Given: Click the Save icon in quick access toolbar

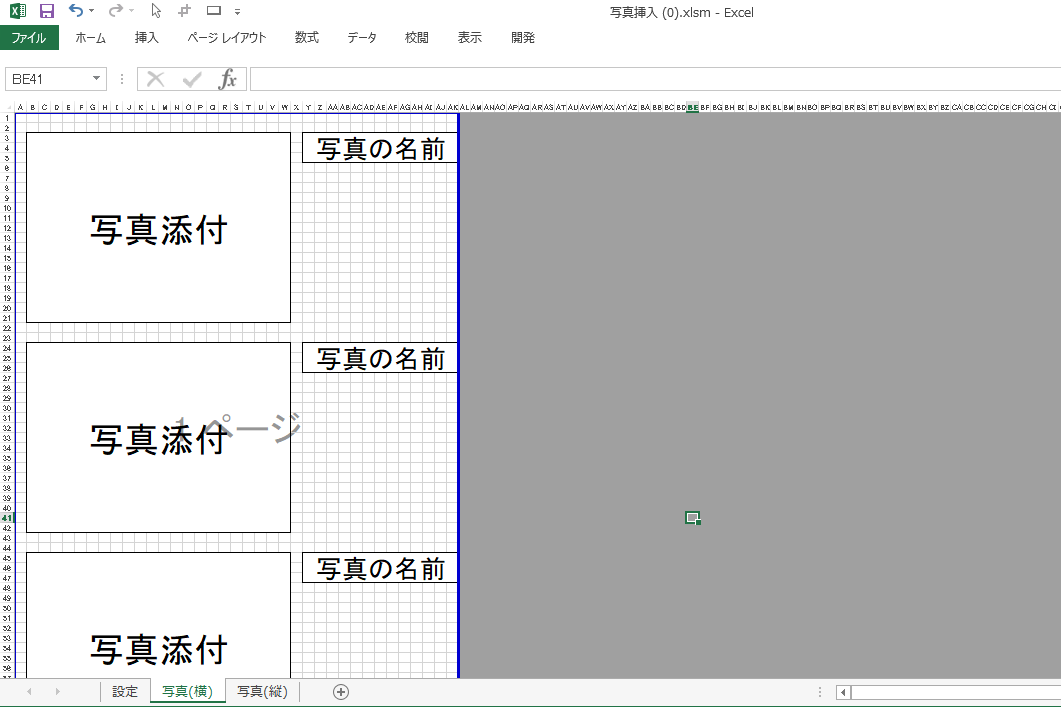Looking at the screenshot, I should pyautogui.click(x=46, y=11).
